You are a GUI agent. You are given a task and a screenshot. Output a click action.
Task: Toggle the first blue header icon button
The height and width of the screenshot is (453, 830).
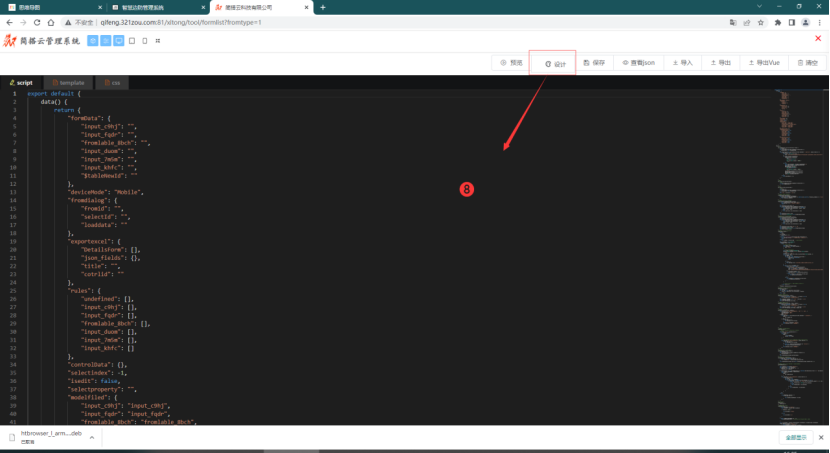tap(93, 41)
